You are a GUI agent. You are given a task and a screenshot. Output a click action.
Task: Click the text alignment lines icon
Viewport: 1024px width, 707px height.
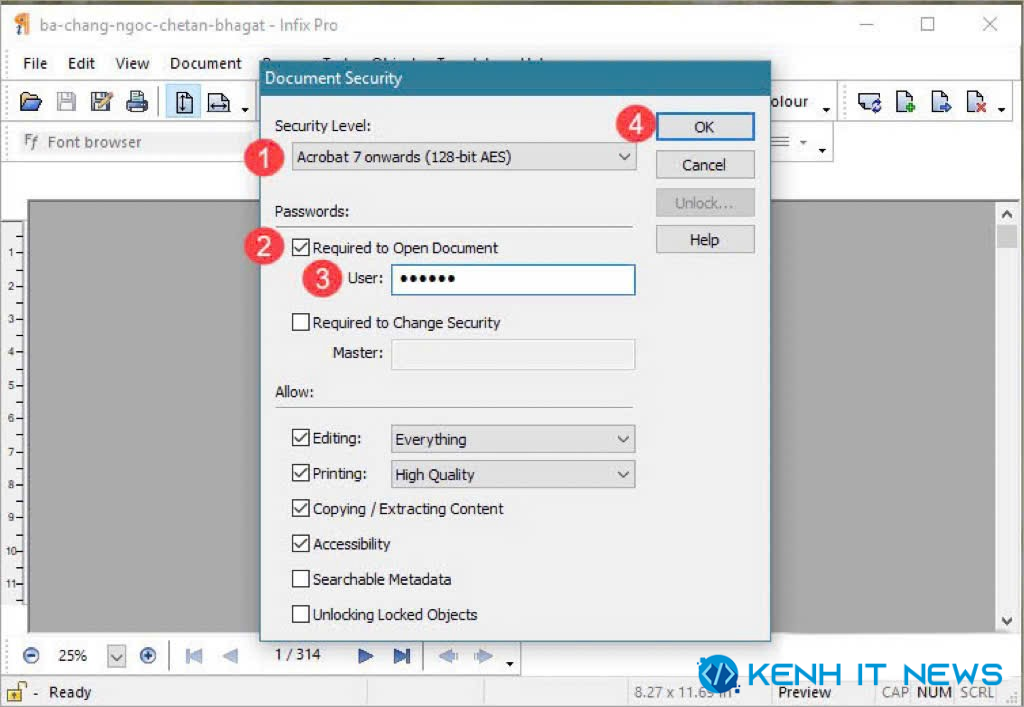coord(781,142)
